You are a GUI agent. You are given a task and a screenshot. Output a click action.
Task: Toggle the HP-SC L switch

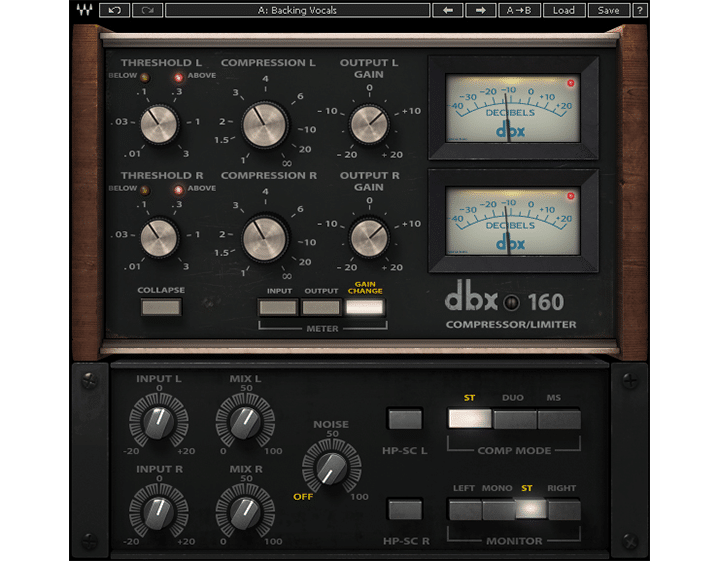pyautogui.click(x=405, y=419)
